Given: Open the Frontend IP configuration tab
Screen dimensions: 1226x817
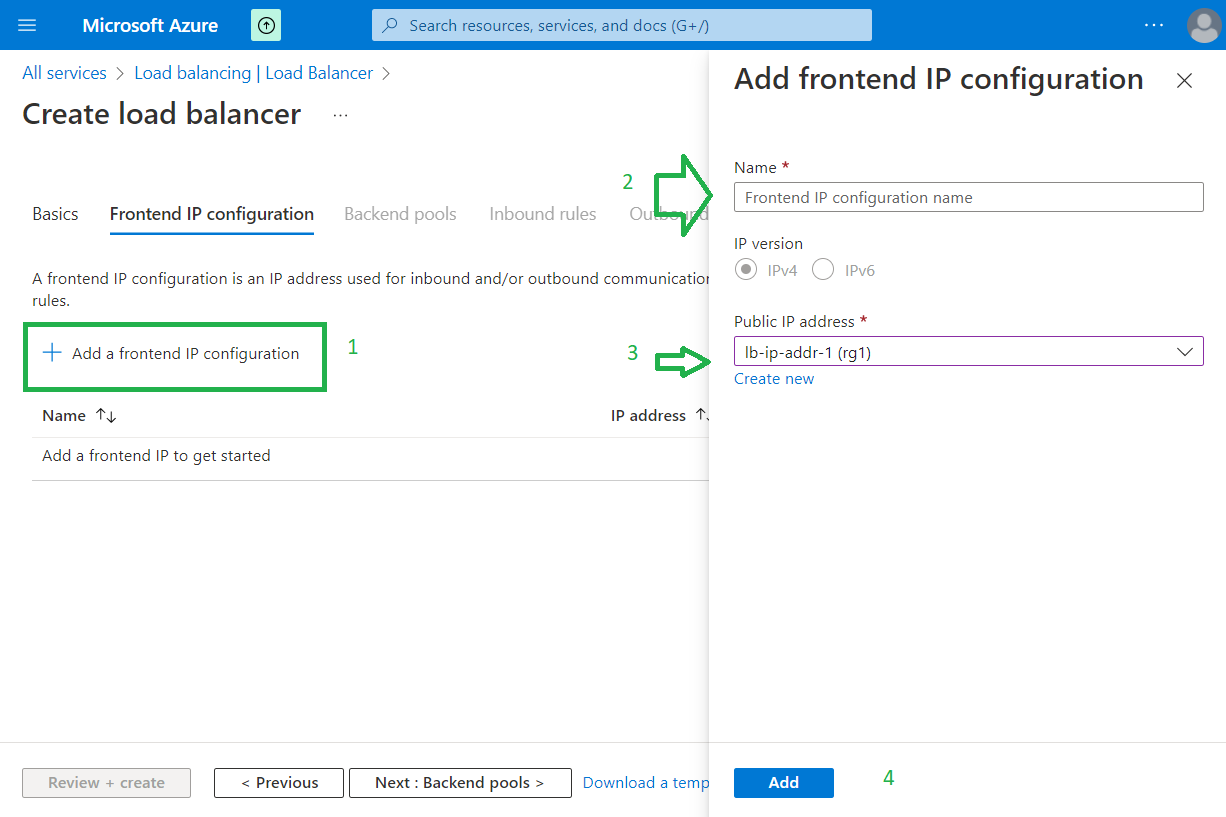Looking at the screenshot, I should [x=212, y=214].
